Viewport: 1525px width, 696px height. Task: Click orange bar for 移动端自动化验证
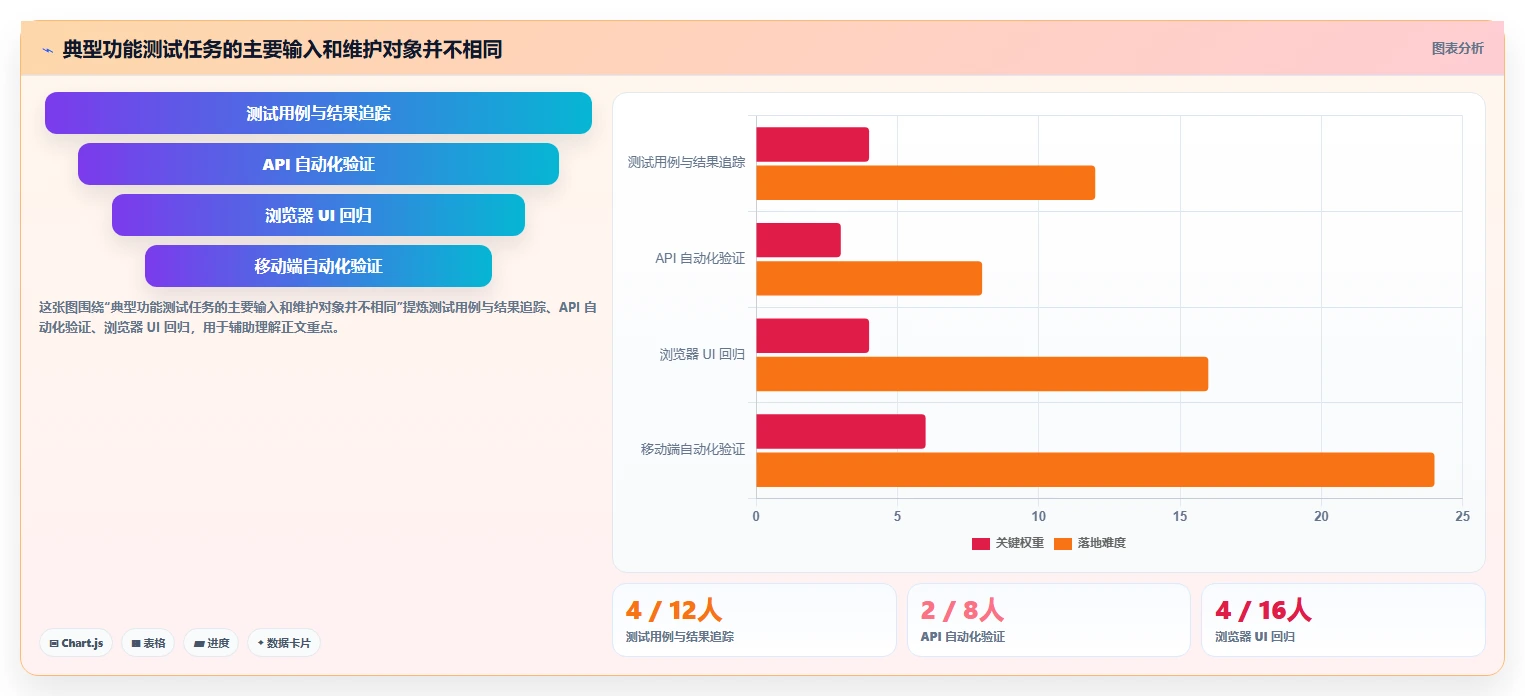(x=1095, y=470)
